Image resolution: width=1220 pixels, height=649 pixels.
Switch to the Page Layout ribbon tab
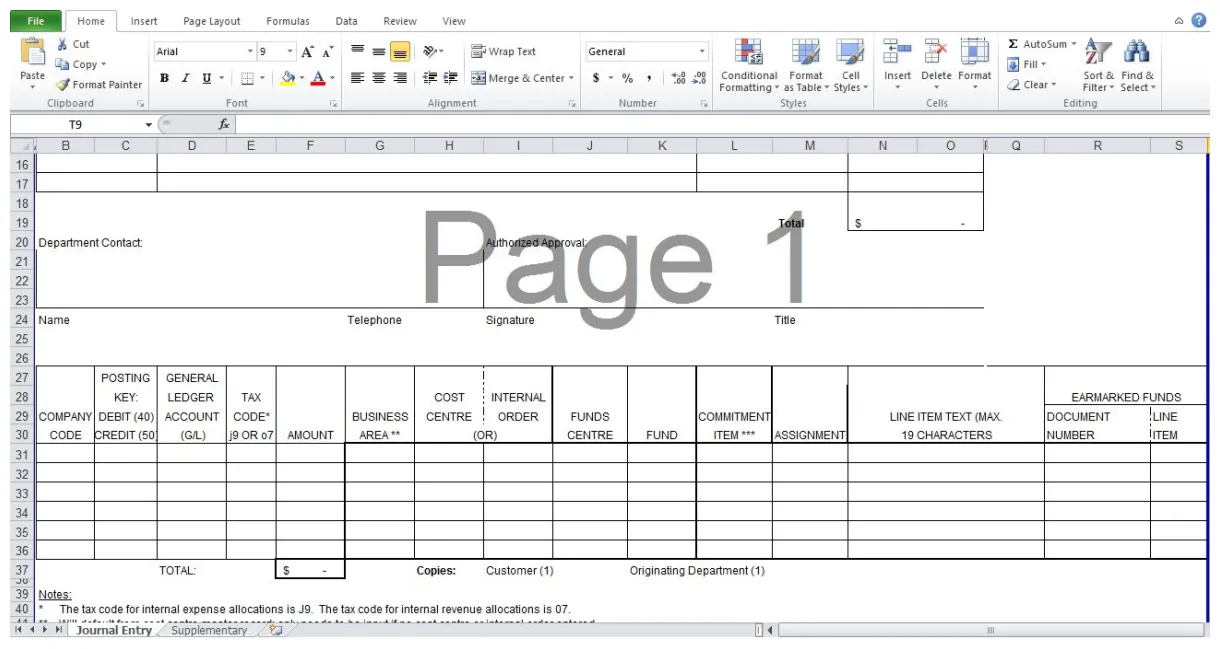211,20
